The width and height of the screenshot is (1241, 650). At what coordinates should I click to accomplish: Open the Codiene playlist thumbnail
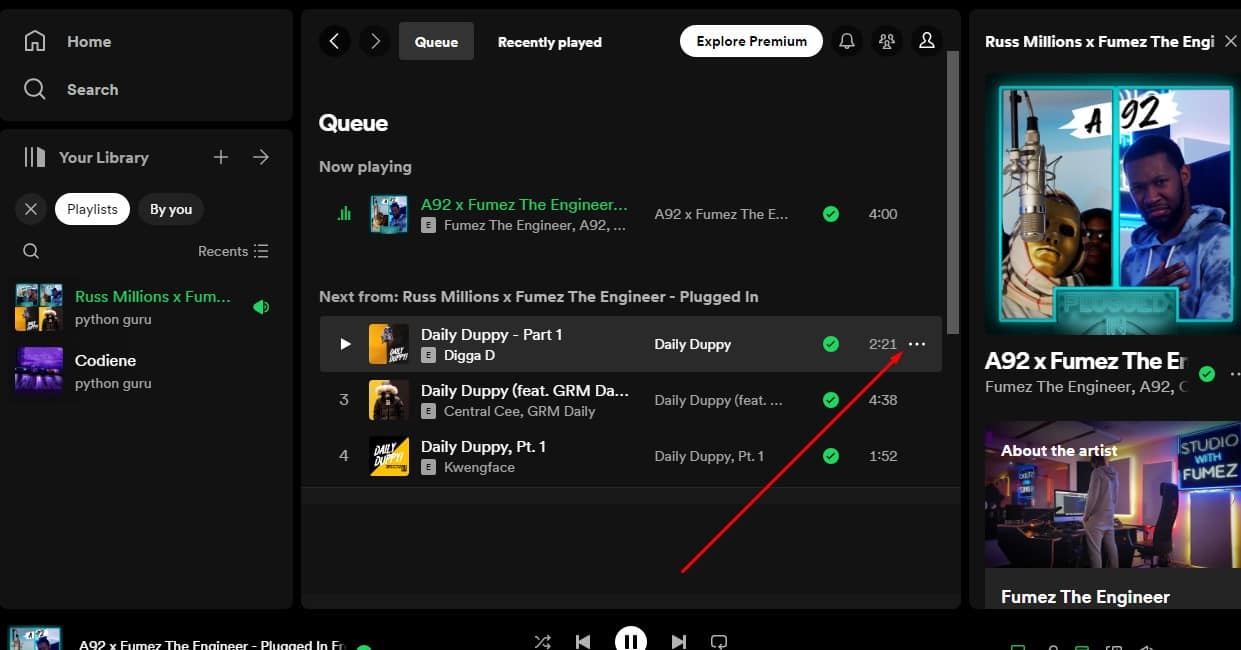(38, 370)
